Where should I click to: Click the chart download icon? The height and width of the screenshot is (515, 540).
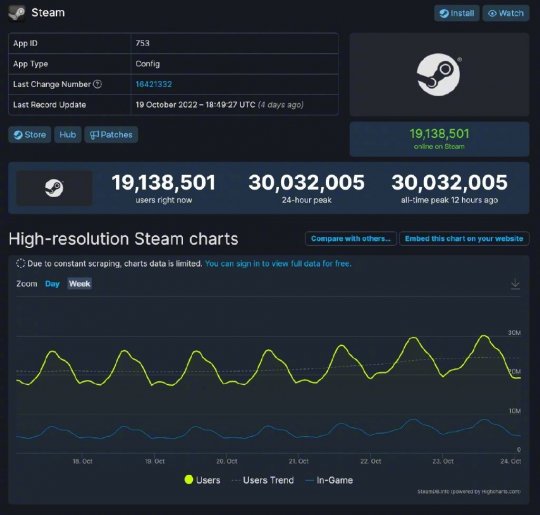click(x=515, y=284)
